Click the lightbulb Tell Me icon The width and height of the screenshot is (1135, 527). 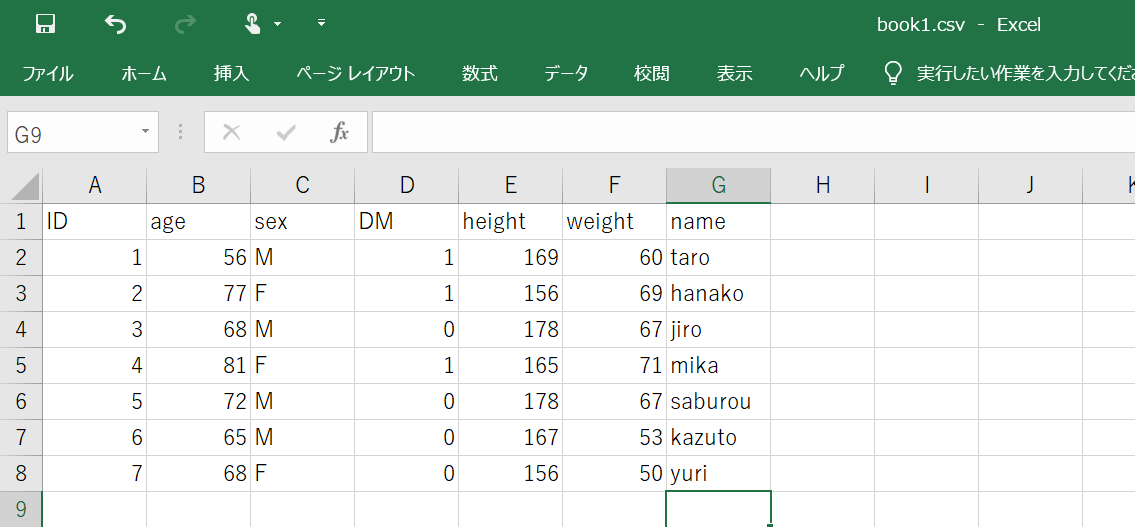point(893,73)
